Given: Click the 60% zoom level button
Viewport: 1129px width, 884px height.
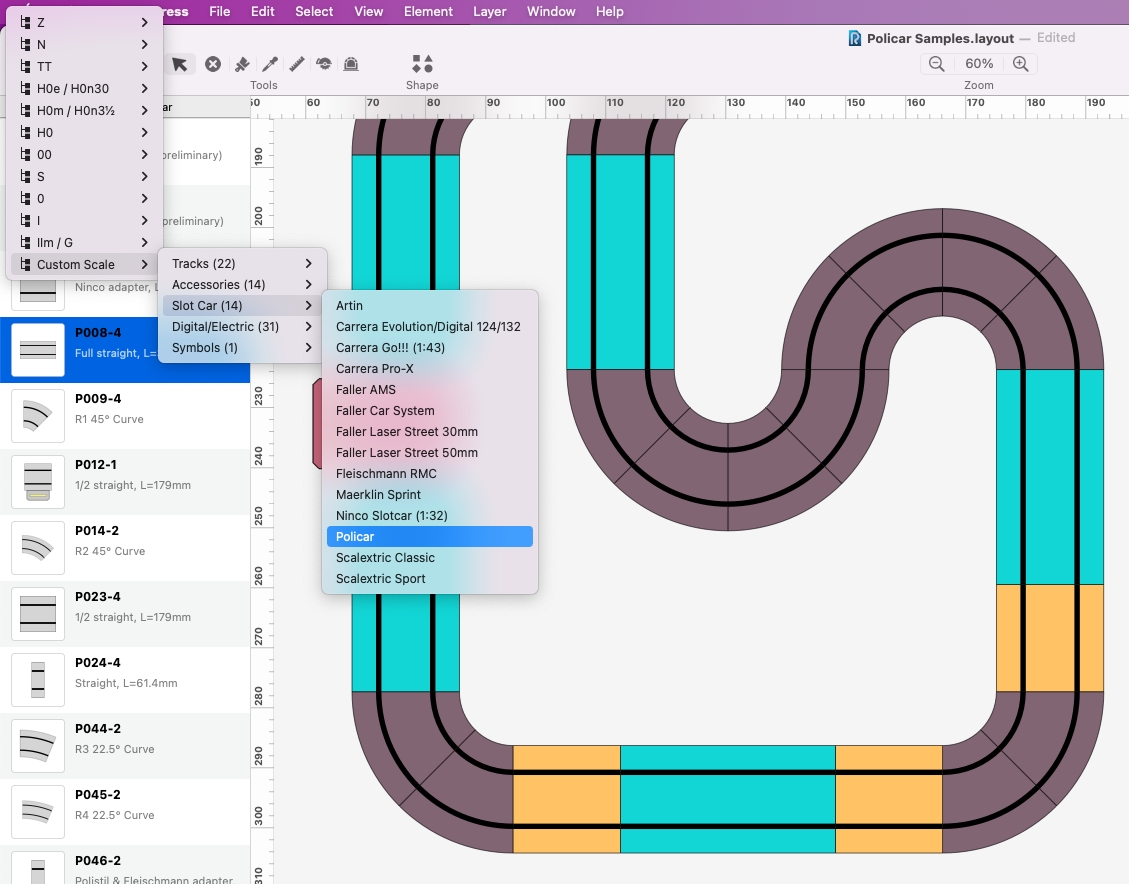Looking at the screenshot, I should click(x=979, y=64).
